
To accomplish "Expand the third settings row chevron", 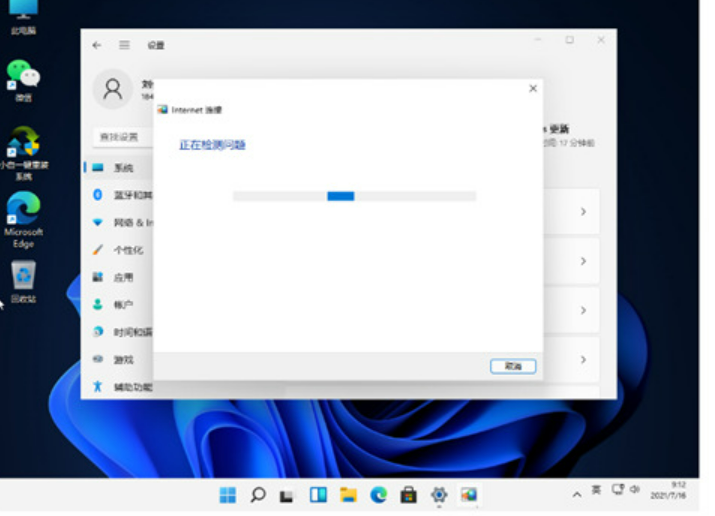I will 583,310.
